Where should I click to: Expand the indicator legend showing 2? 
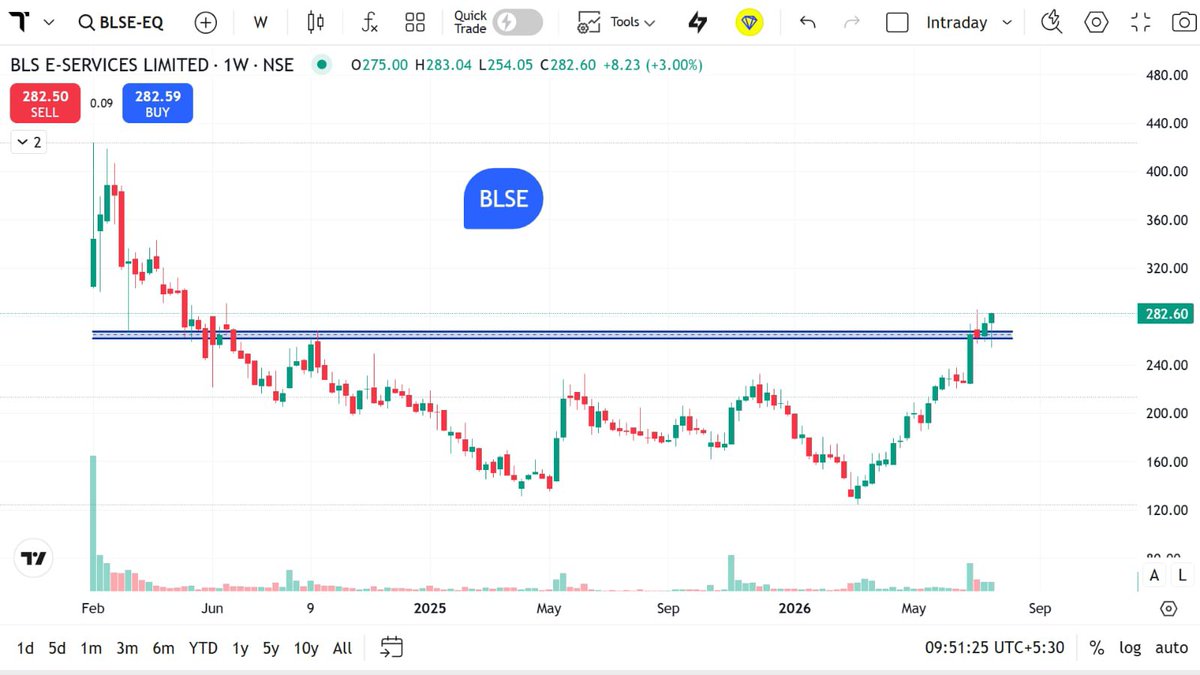29,142
